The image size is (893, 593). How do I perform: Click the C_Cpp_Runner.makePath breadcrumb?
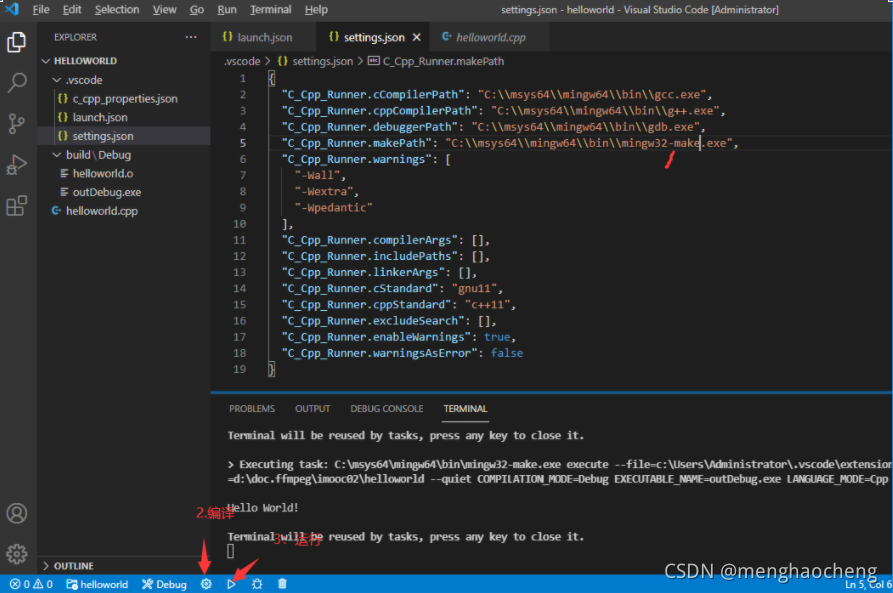tap(436, 61)
